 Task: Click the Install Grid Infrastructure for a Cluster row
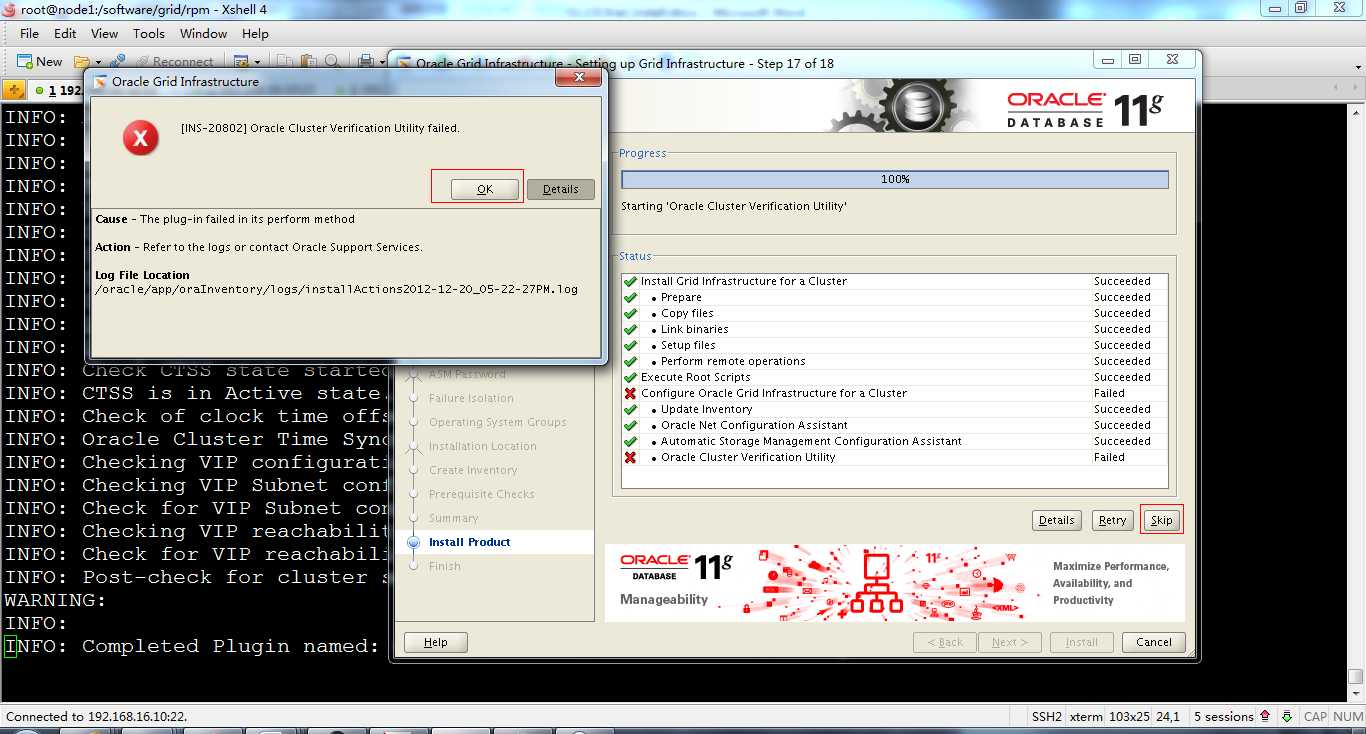[x=894, y=281]
